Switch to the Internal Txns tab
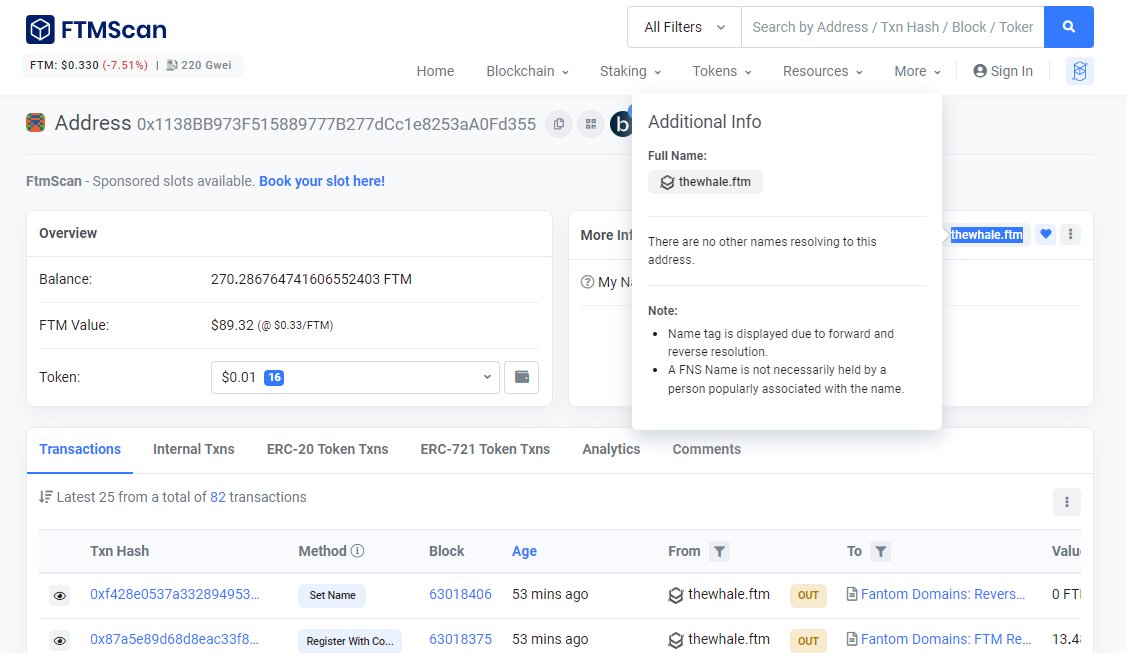Image resolution: width=1127 pixels, height=653 pixels. click(x=193, y=450)
